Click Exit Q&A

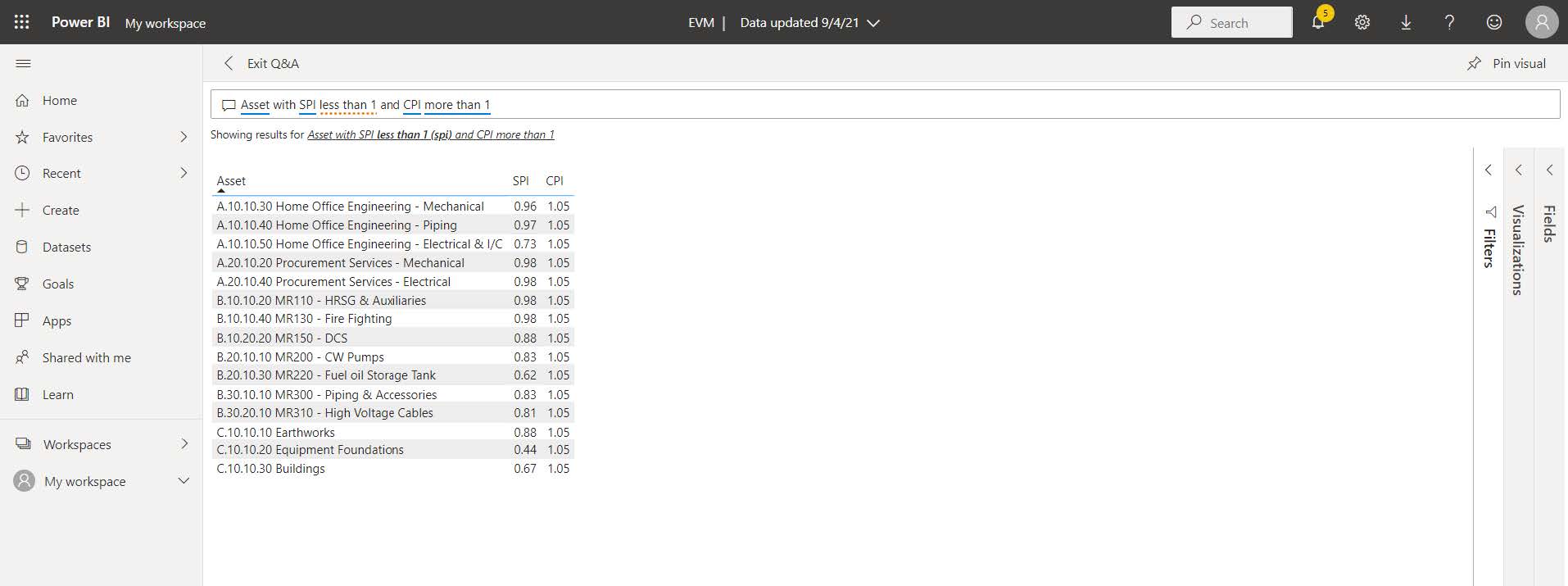[x=273, y=63]
